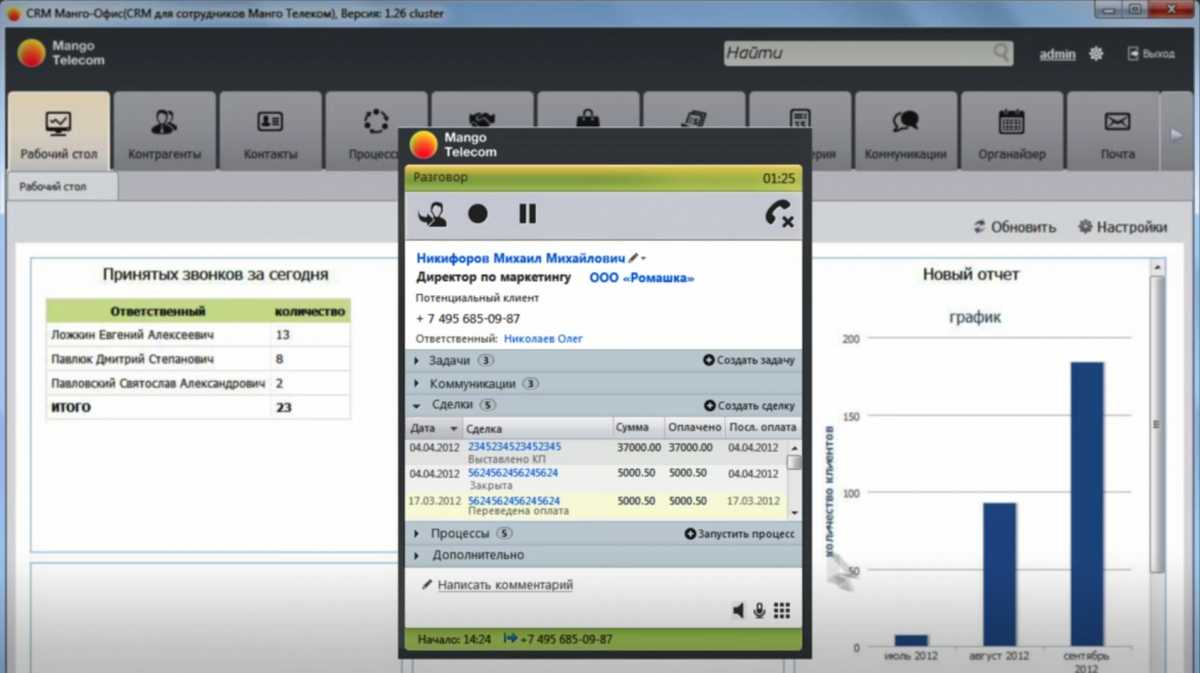
Task: Click the dashboard vertical scrollbar
Action: click(1156, 420)
